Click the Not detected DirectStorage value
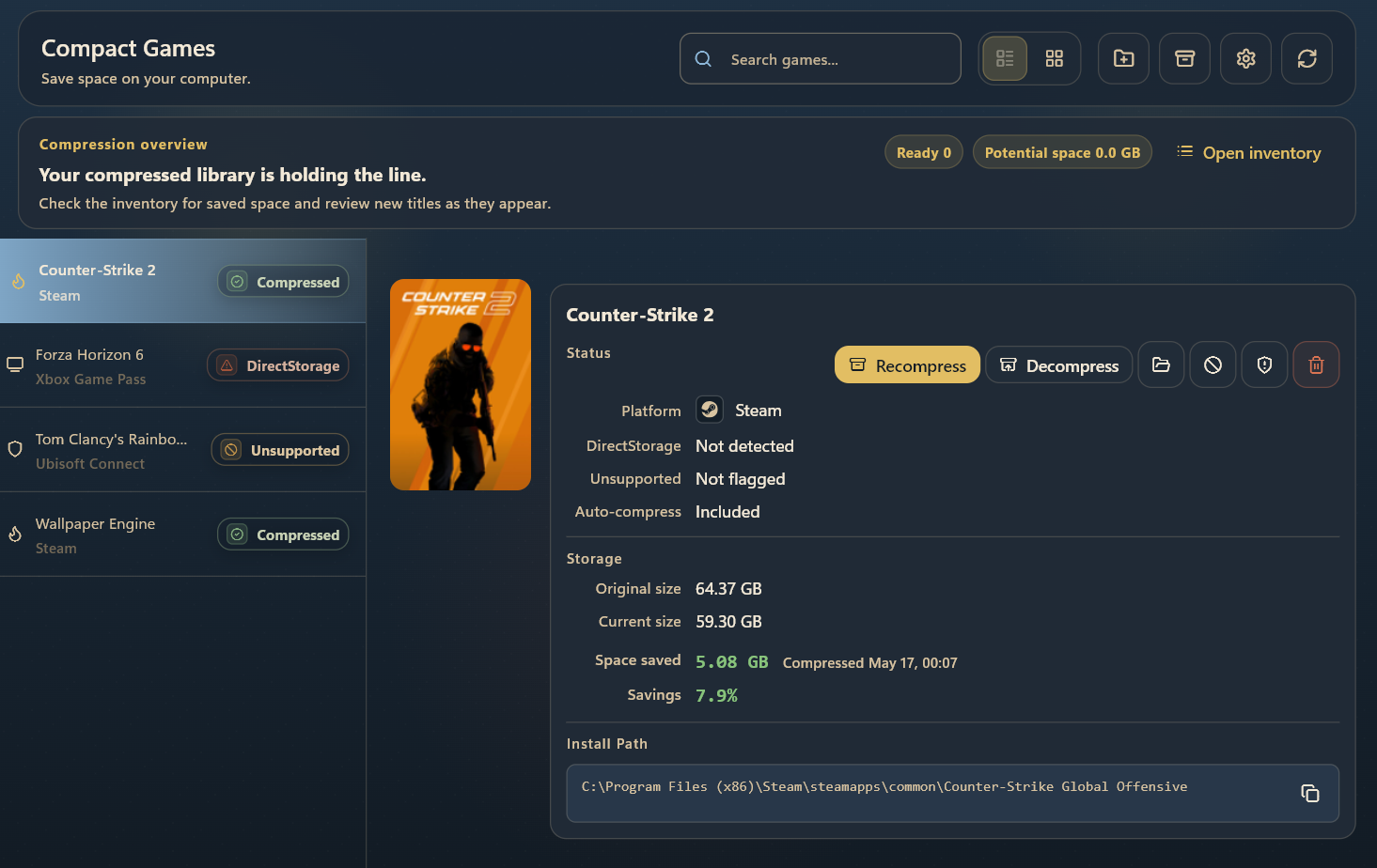1377x868 pixels. [x=744, y=446]
